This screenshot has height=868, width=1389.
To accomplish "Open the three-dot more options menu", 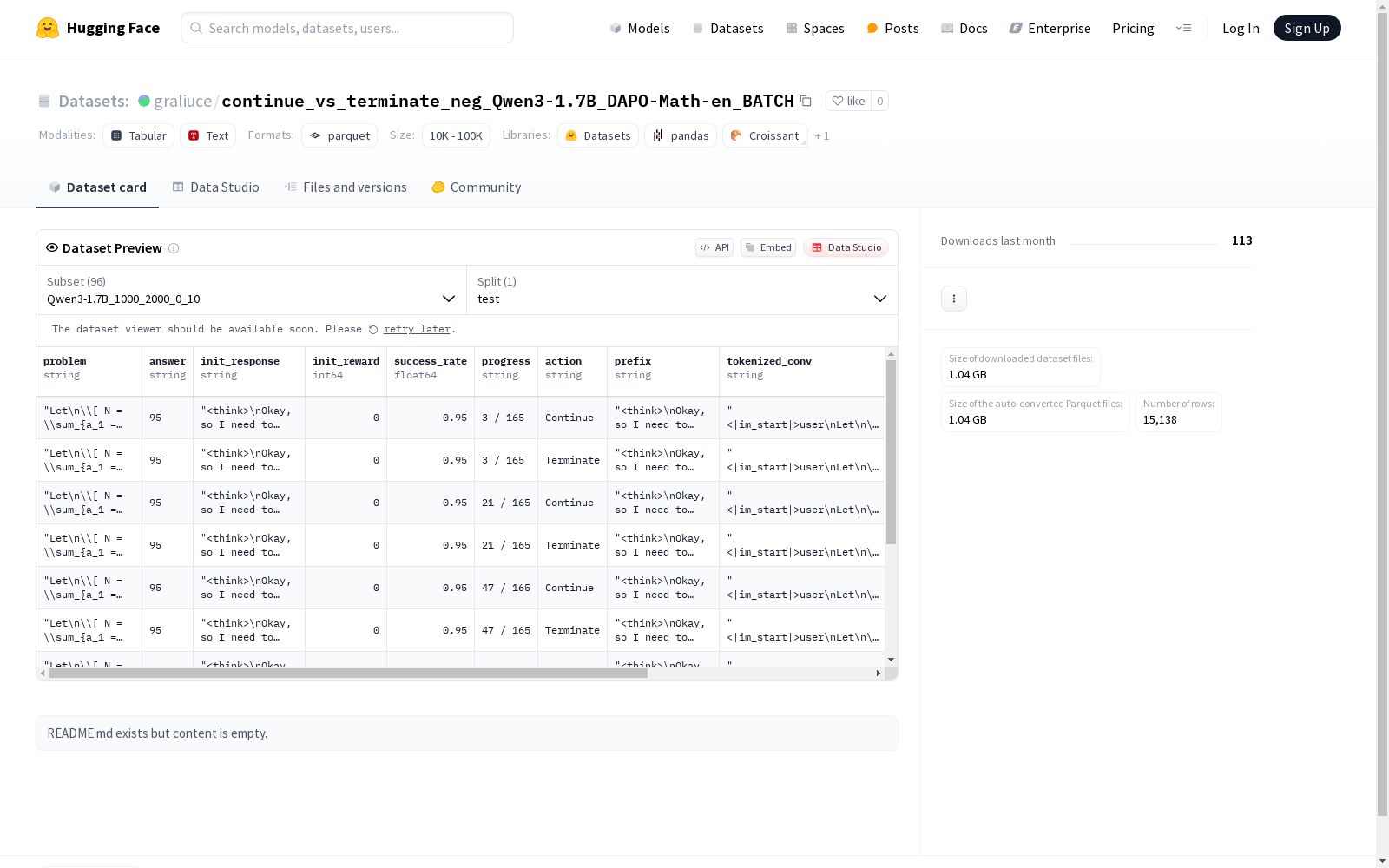I will [954, 299].
